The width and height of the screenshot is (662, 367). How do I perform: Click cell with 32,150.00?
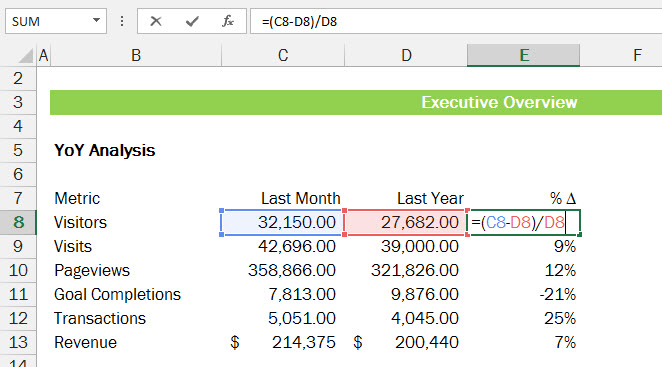tap(283, 222)
